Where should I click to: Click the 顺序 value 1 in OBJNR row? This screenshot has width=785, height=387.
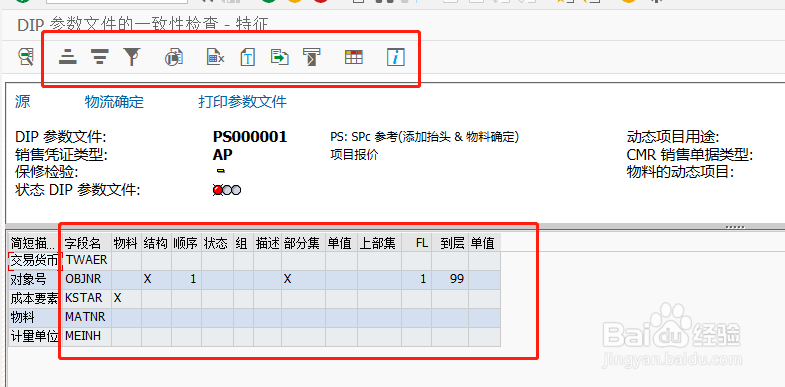[193, 279]
